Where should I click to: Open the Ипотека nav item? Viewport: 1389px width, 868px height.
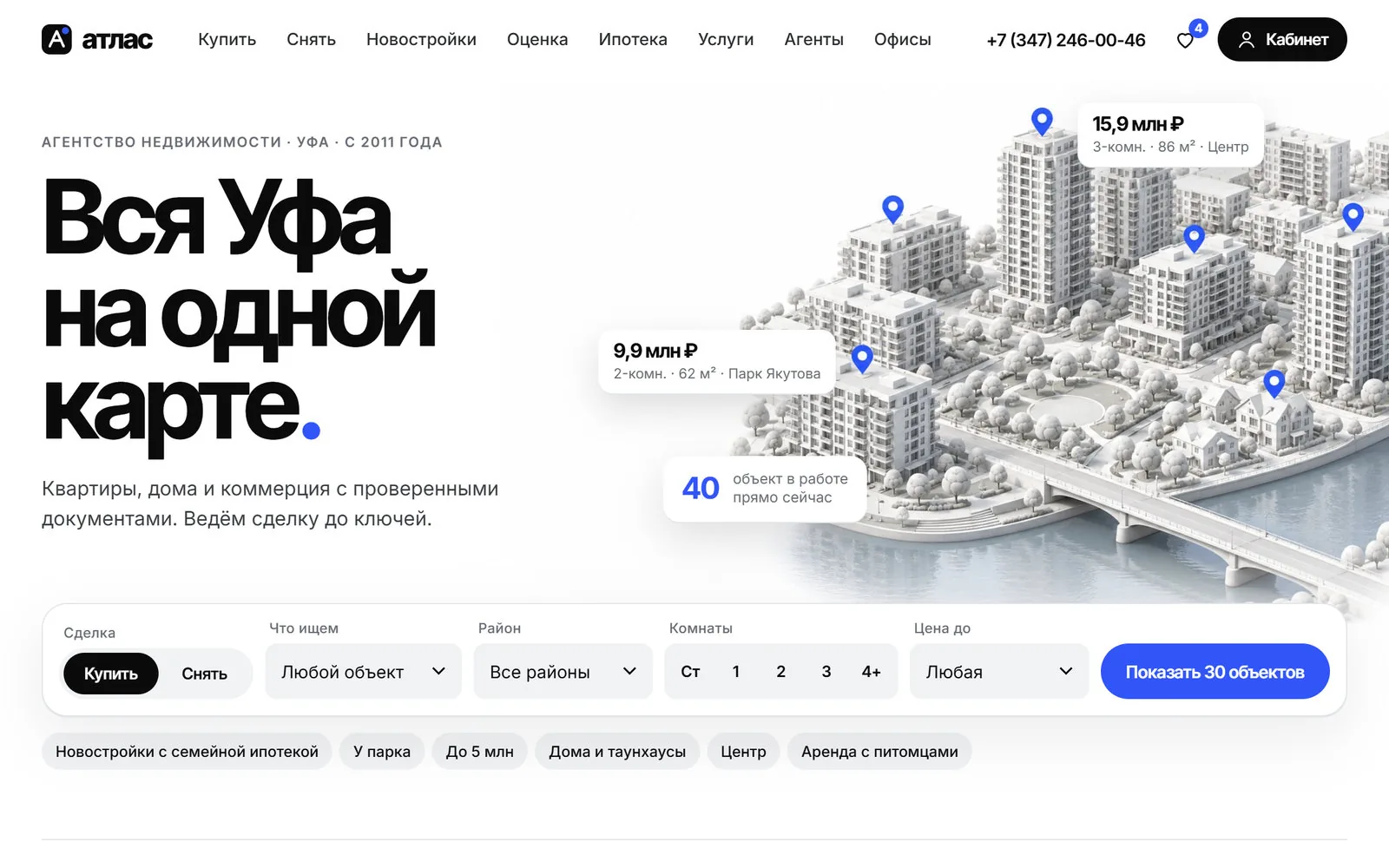tap(633, 40)
